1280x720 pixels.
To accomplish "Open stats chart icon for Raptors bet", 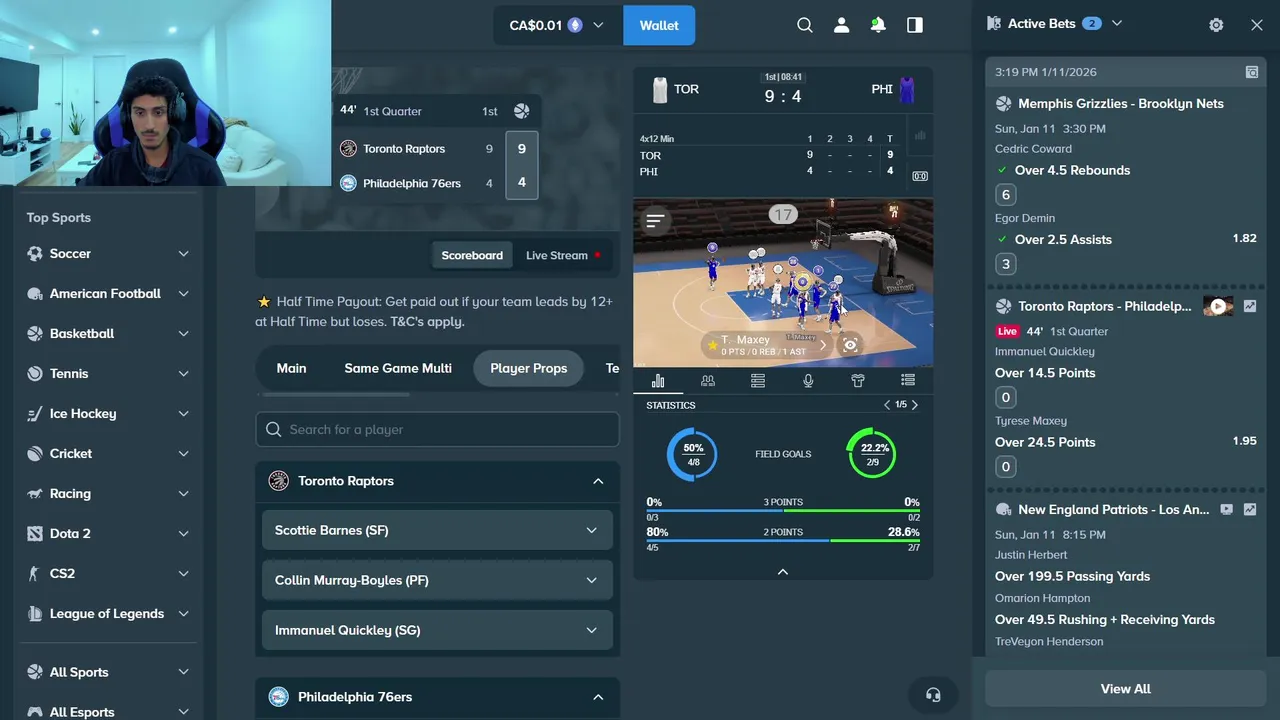I will coord(1250,306).
